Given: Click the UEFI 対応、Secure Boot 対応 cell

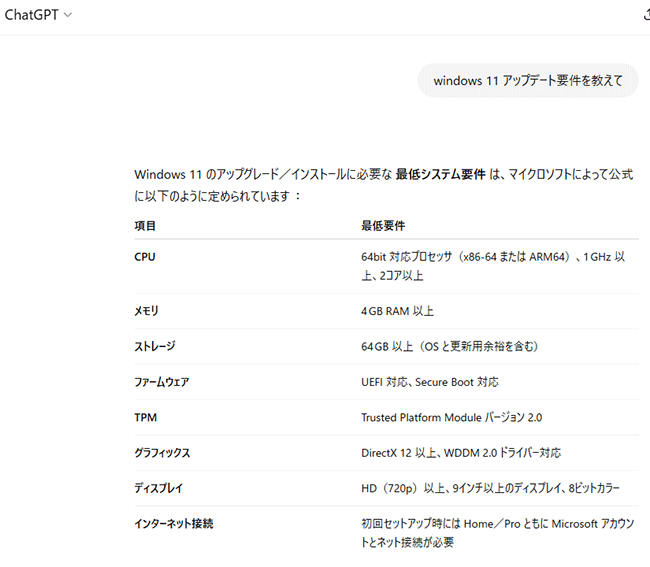Looking at the screenshot, I should (x=430, y=382).
